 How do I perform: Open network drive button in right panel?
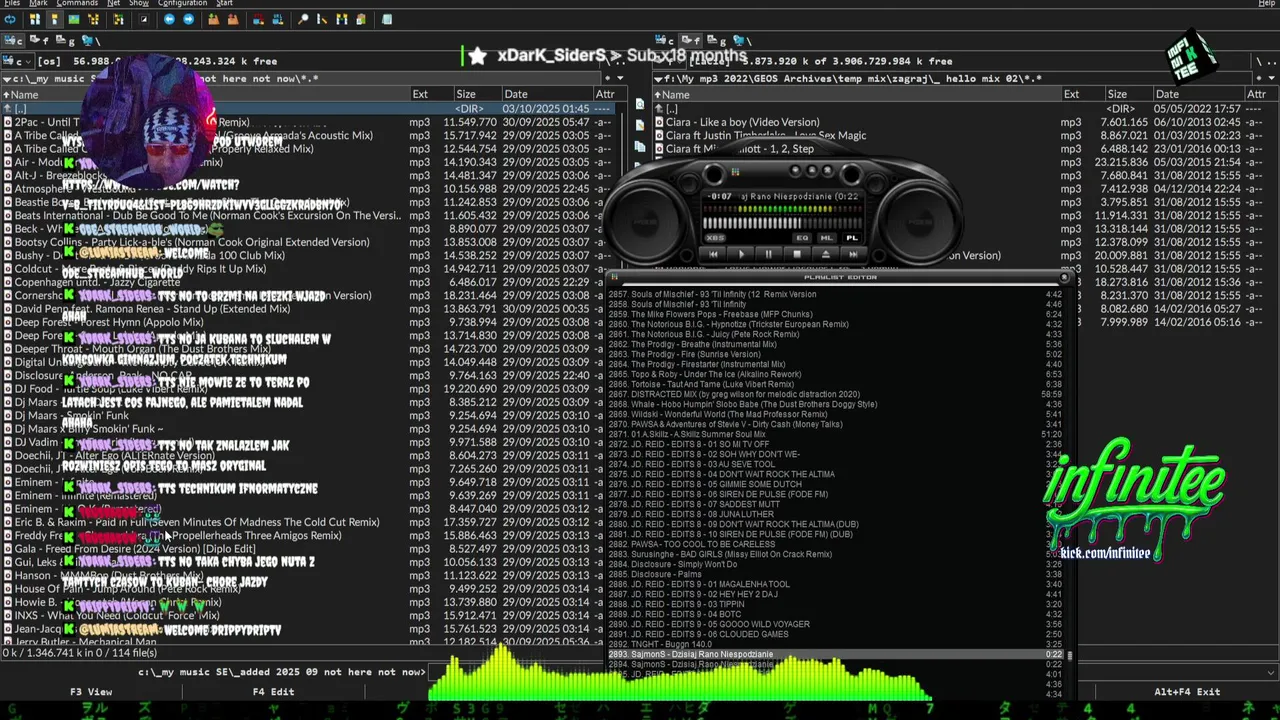click(x=742, y=41)
